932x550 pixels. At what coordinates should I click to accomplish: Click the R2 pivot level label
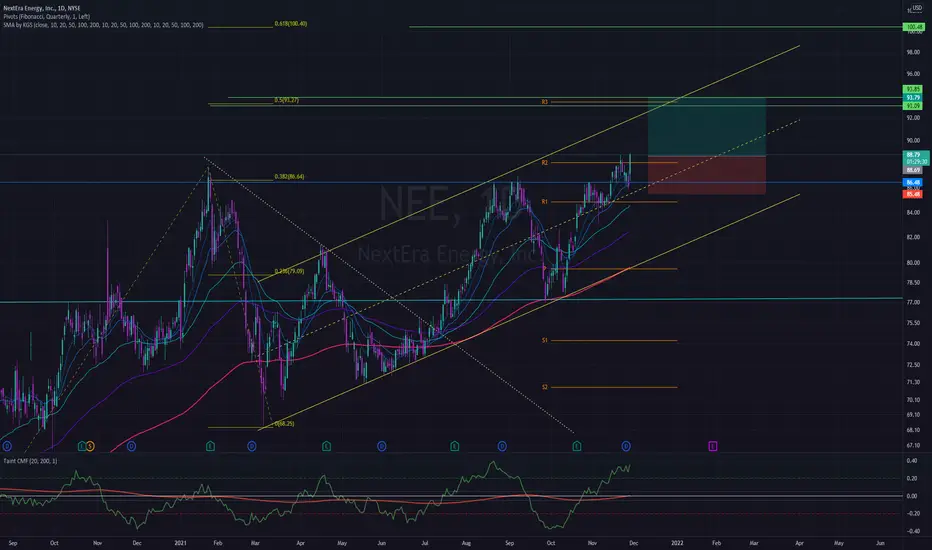coord(544,162)
